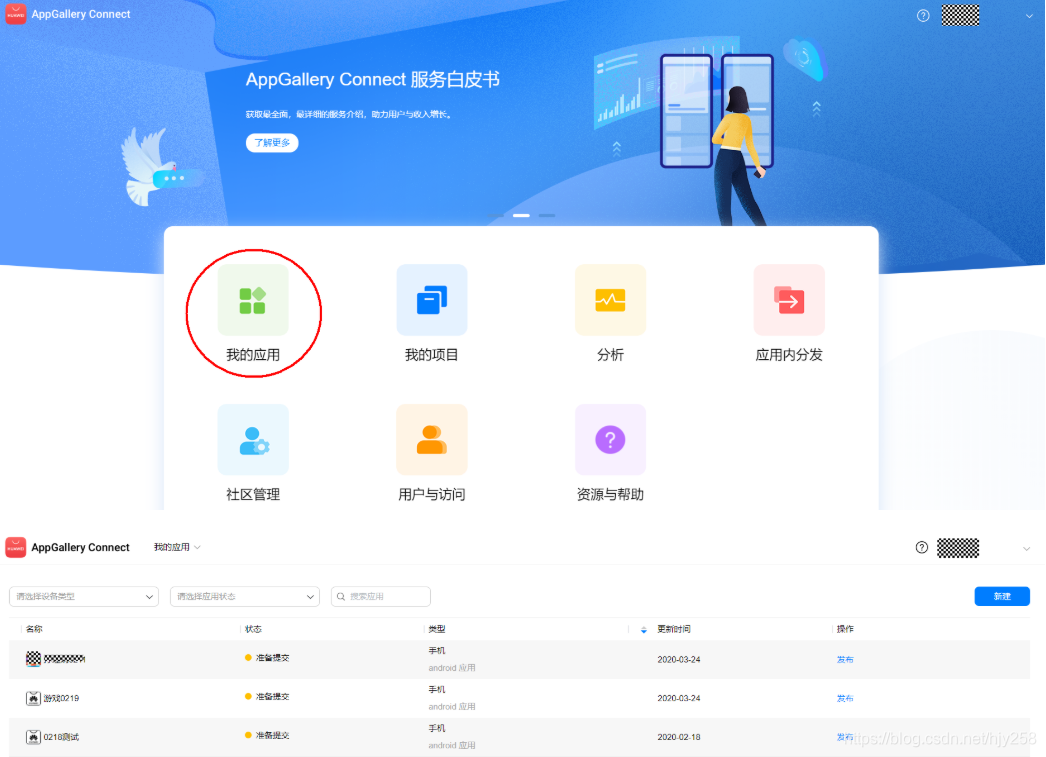Image resolution: width=1046 pixels, height=757 pixels.
Task: Open the help icon in lower header
Action: click(922, 548)
